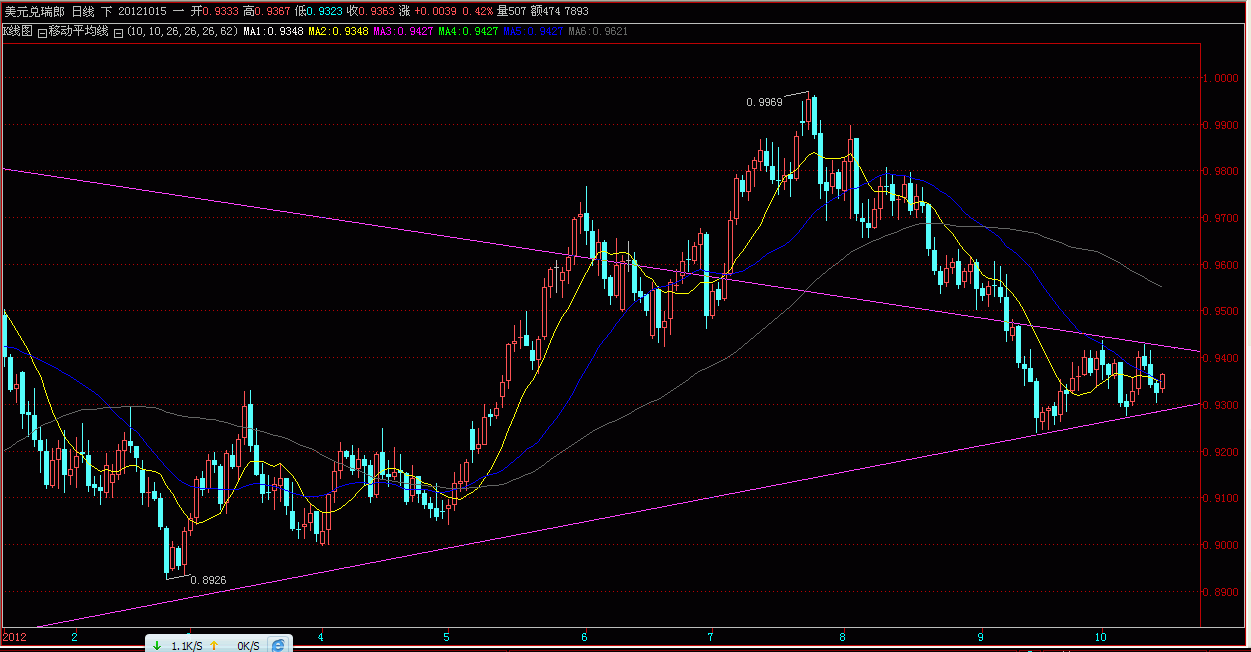The image size is (1251, 652).
Task: Click the MA parameters (10,10,26,26,26,62)
Action: pyautogui.click(x=182, y=32)
